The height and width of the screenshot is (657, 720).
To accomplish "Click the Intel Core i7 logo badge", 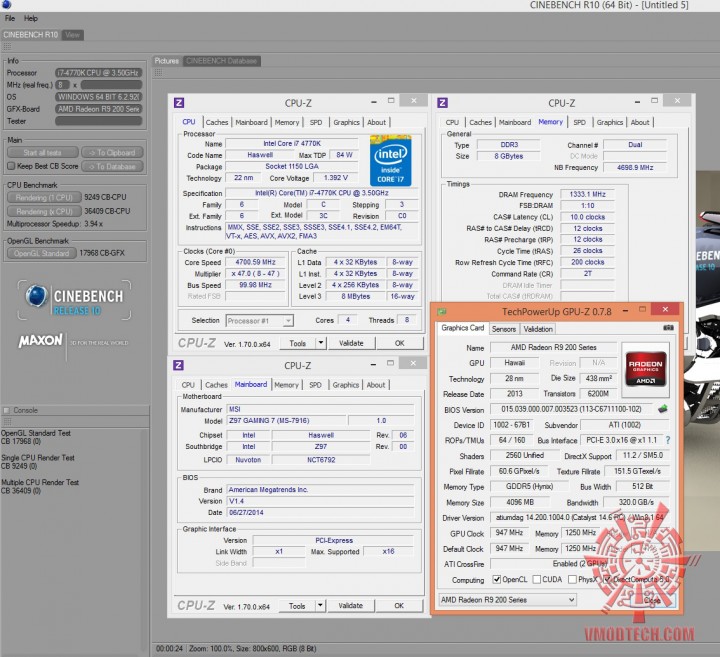I will pos(390,160).
